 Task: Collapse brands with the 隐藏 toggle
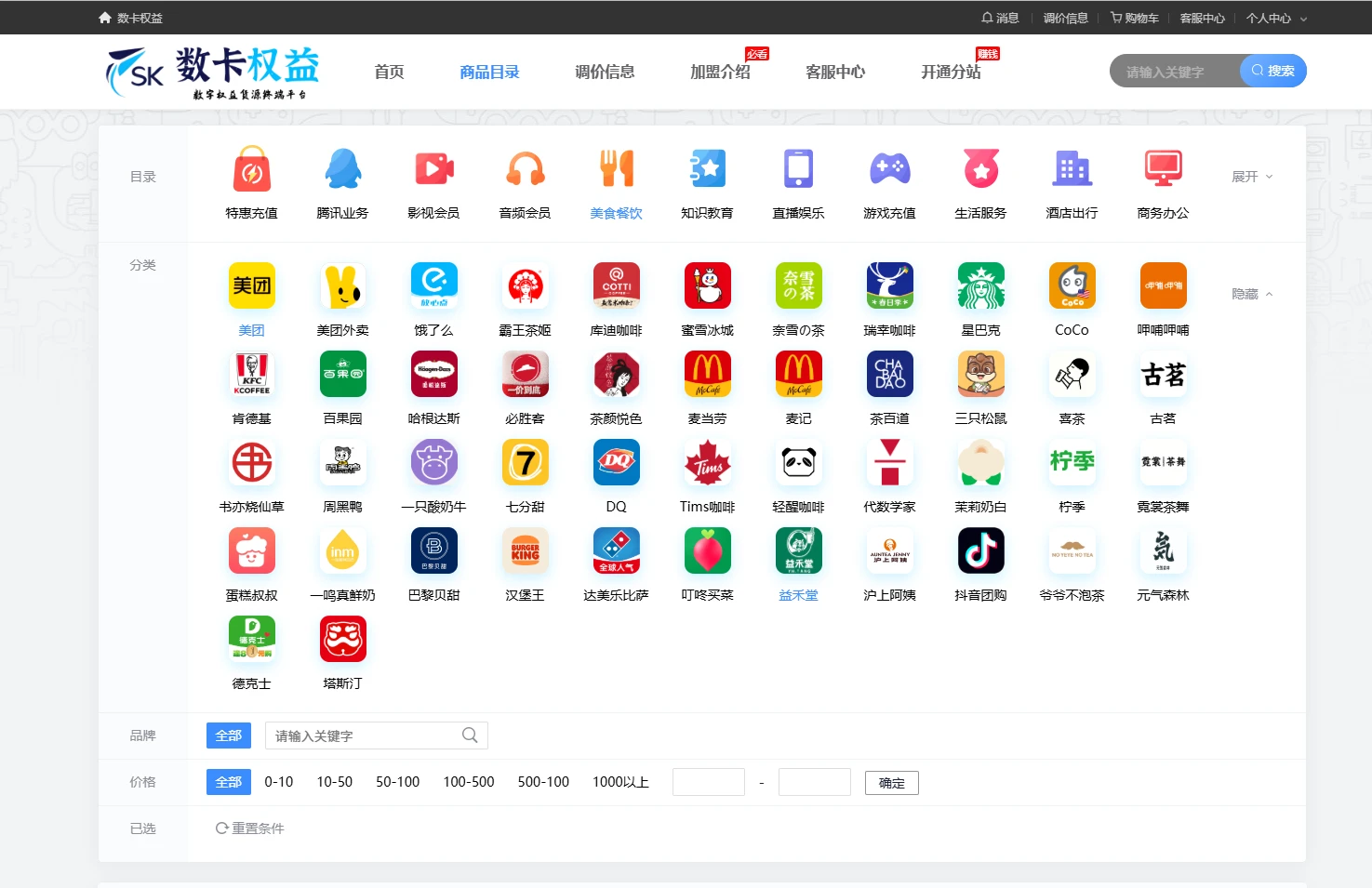(1252, 294)
